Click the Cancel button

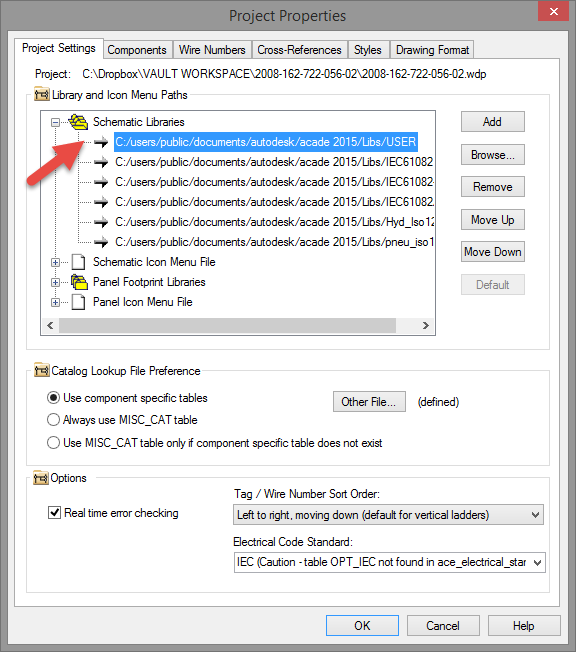coord(443,625)
